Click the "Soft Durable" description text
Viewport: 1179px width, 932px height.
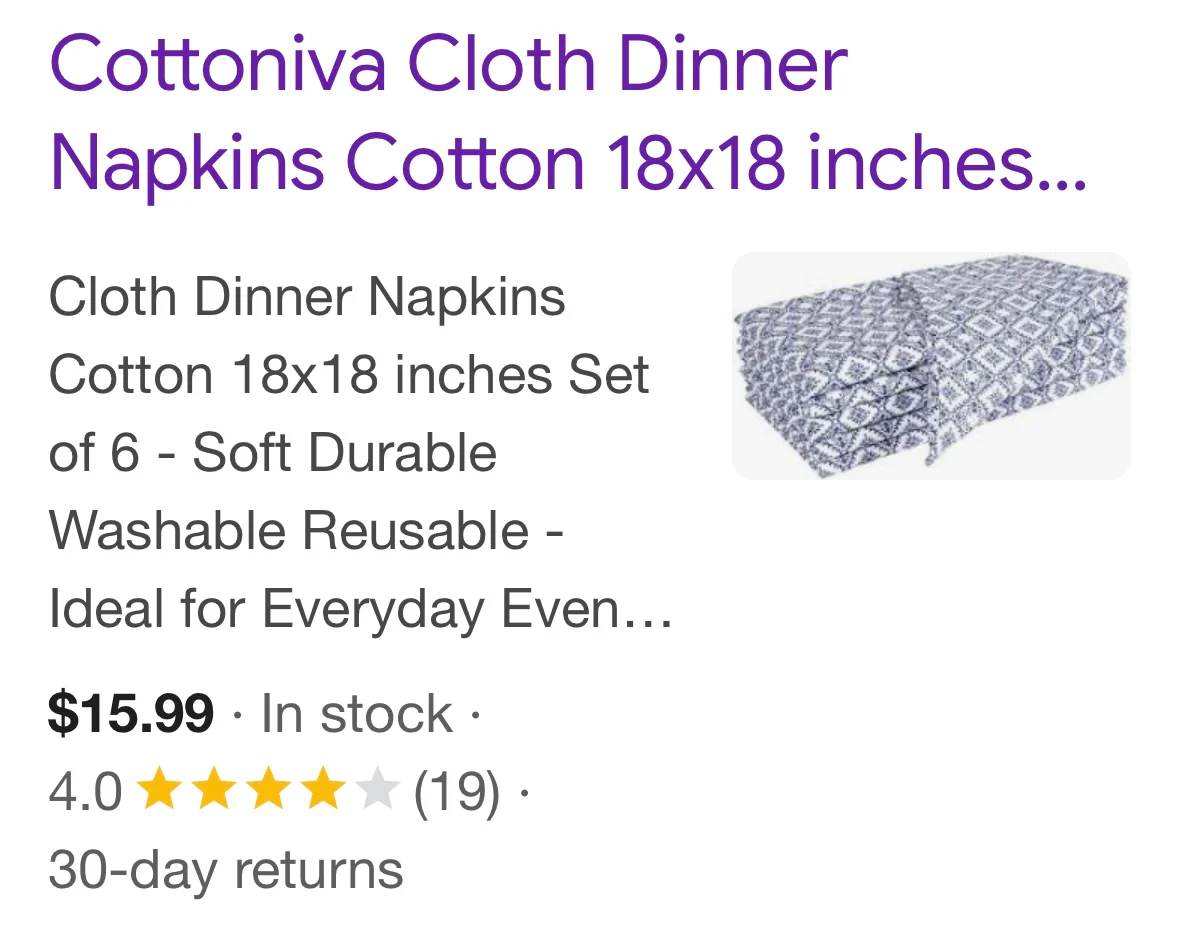[x=344, y=453]
